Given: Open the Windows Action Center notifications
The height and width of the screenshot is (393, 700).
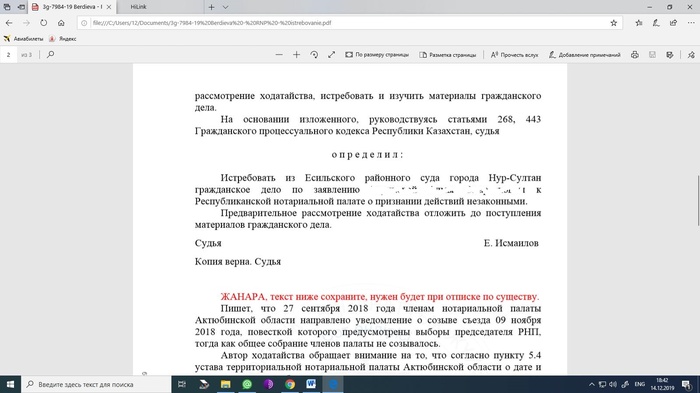Looking at the screenshot, I should pyautogui.click(x=687, y=384).
